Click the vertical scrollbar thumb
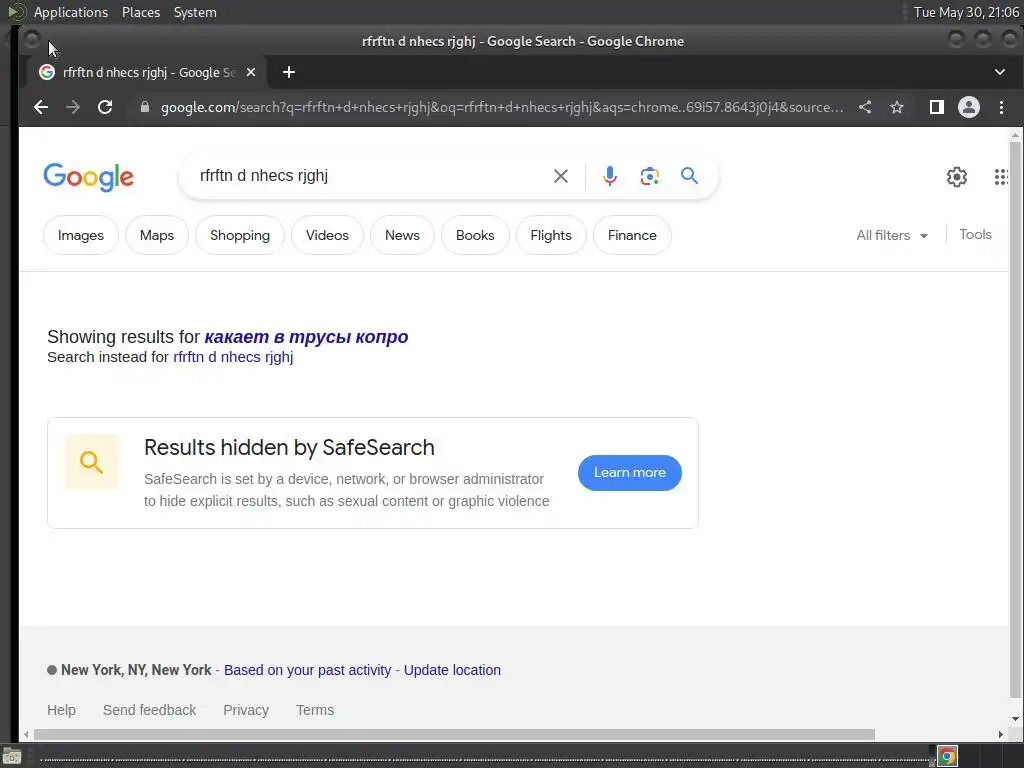Screen dimensions: 1024x768 tap(1015, 419)
